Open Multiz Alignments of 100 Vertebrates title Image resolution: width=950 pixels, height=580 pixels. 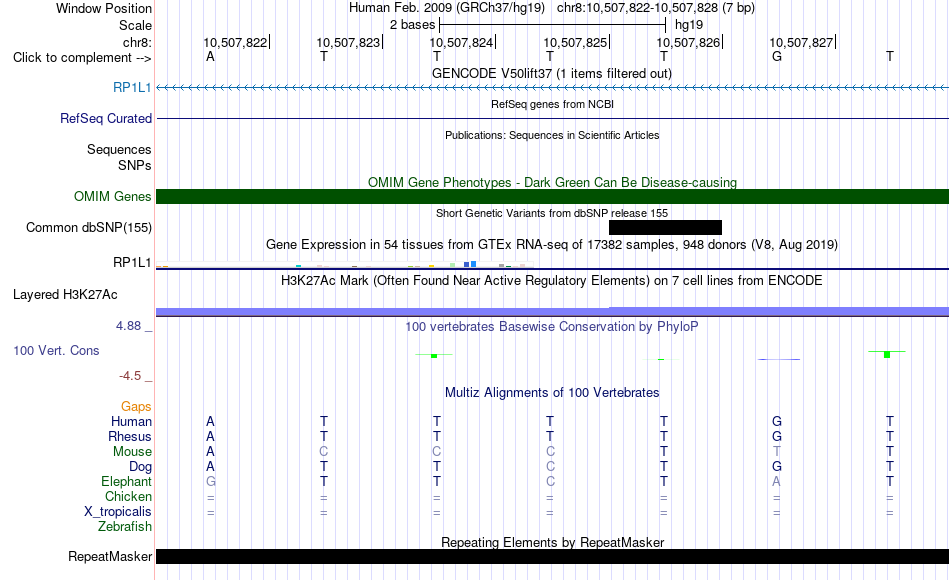[552, 393]
